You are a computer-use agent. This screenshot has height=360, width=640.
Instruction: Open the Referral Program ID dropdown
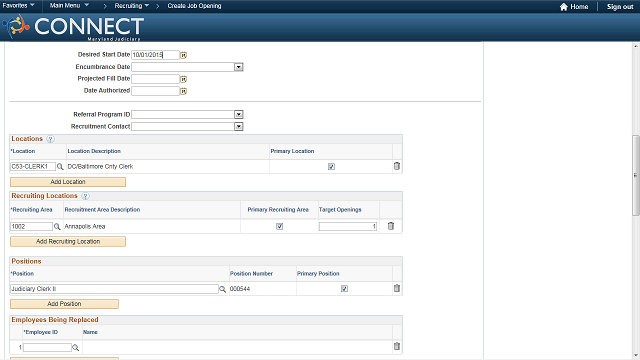239,115
